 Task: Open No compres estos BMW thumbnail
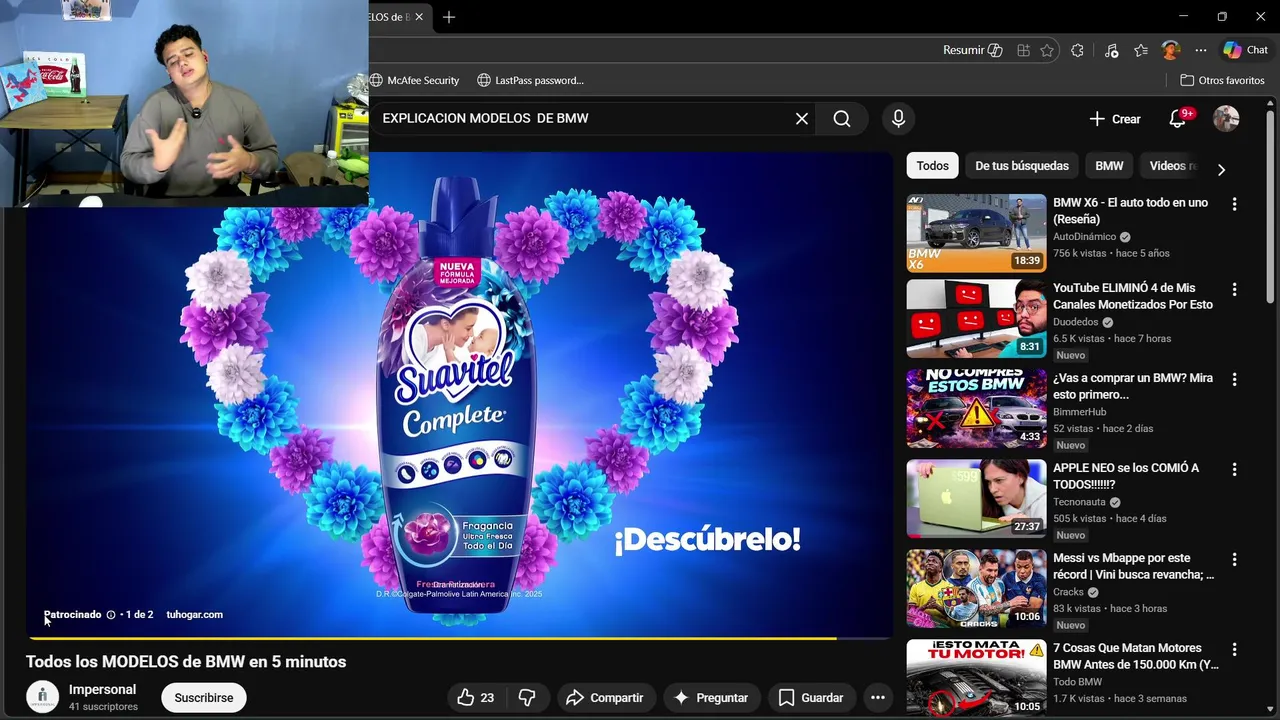(976, 408)
